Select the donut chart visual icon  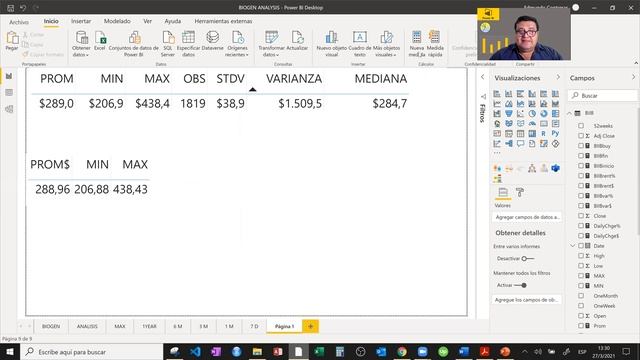[544, 114]
